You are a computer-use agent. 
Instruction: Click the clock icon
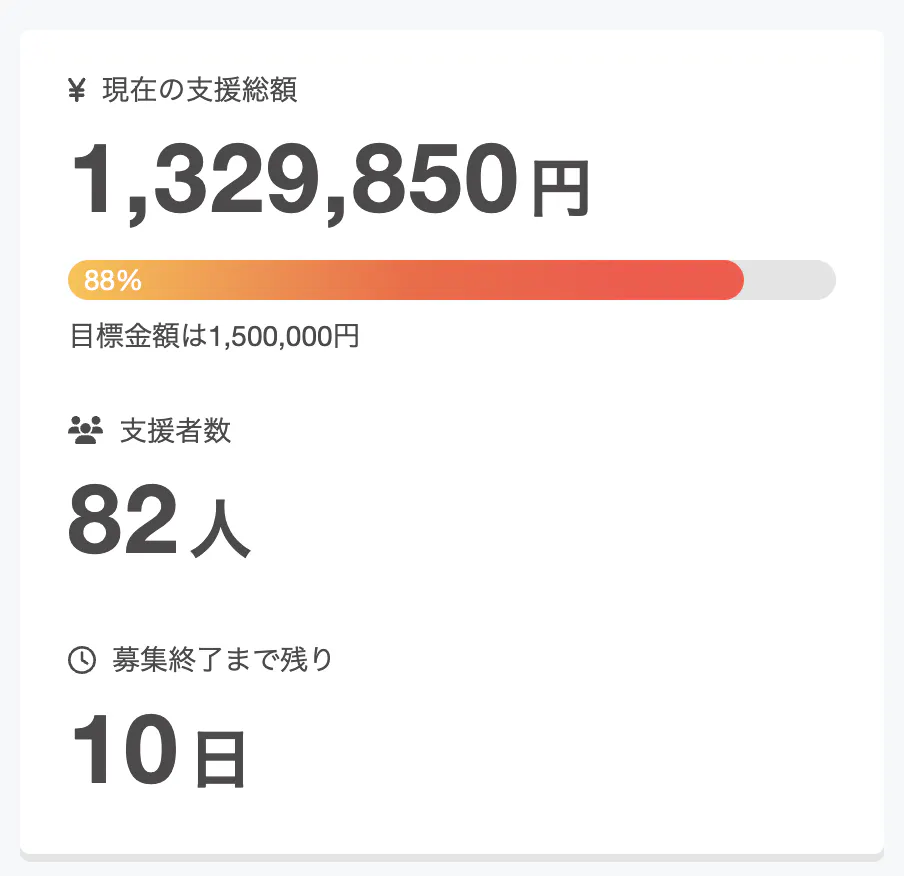82,660
